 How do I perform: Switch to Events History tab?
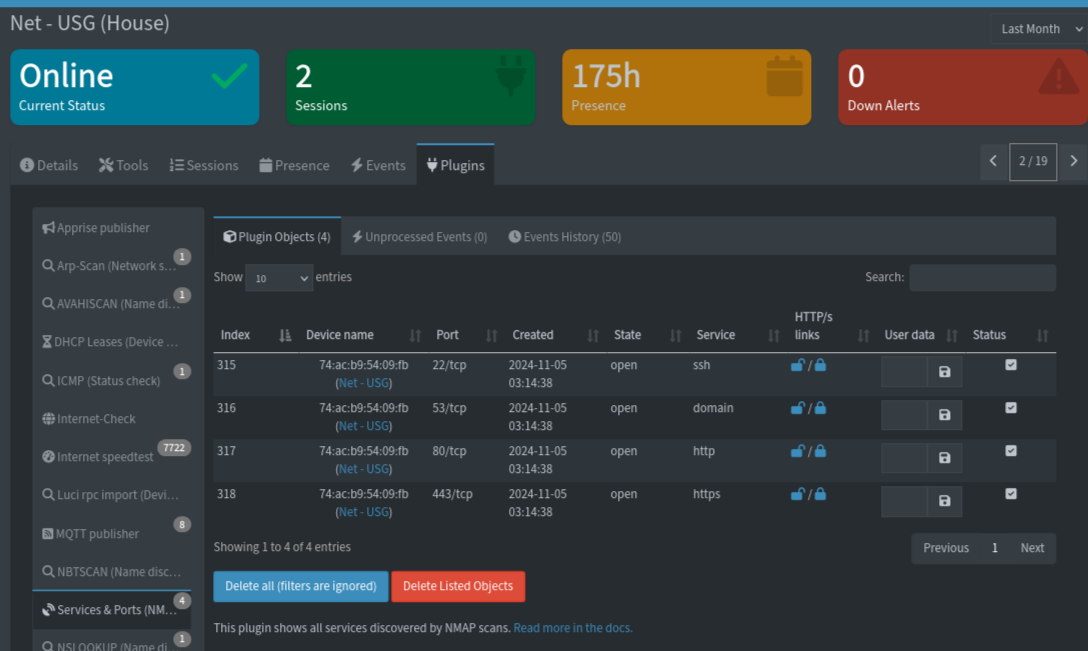click(x=564, y=236)
